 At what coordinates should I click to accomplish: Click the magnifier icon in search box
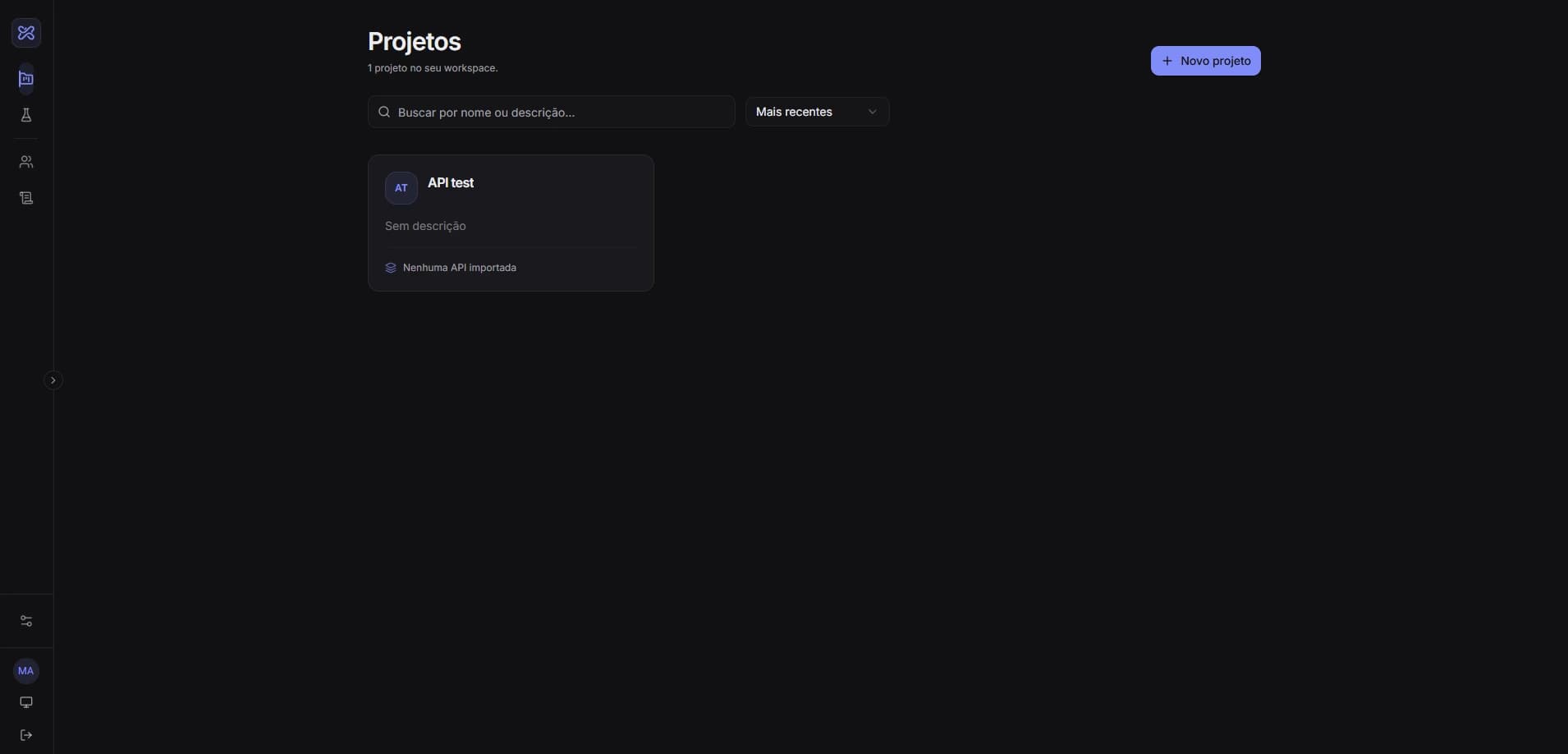(384, 112)
